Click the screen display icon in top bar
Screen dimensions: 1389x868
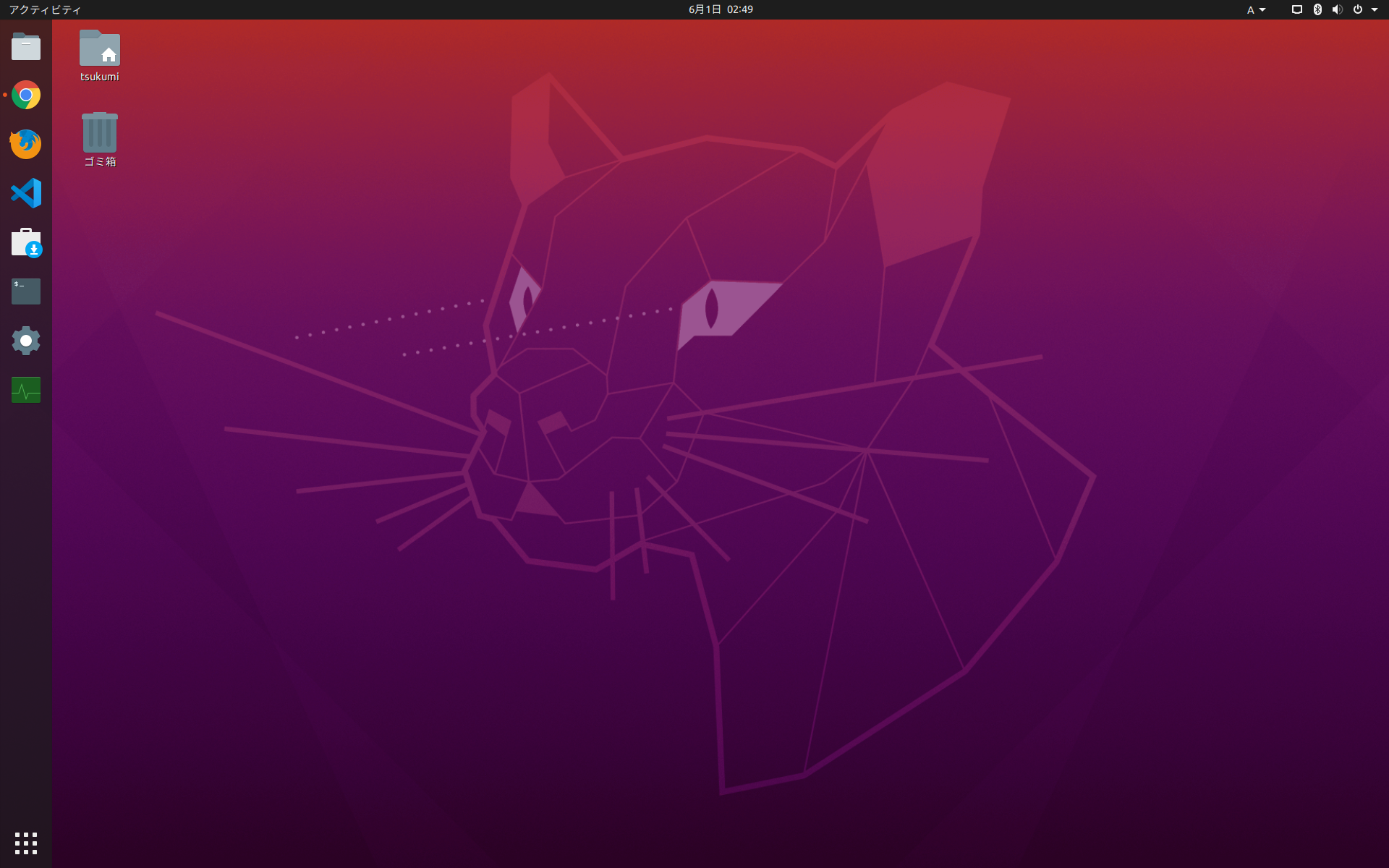pos(1297,9)
